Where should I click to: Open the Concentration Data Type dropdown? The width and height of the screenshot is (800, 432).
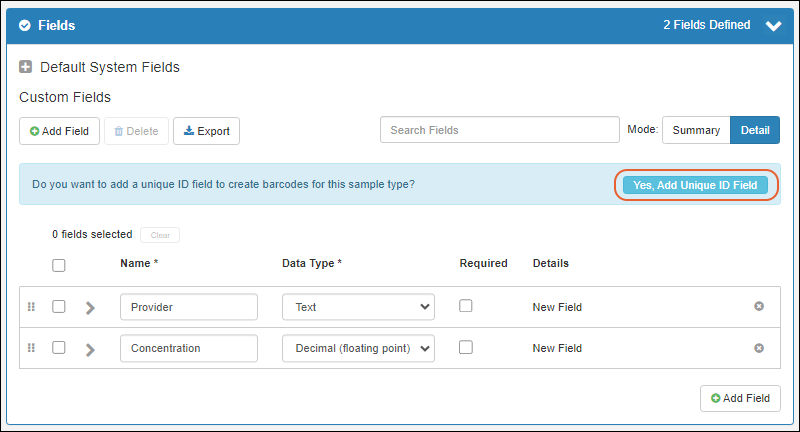[x=358, y=348]
